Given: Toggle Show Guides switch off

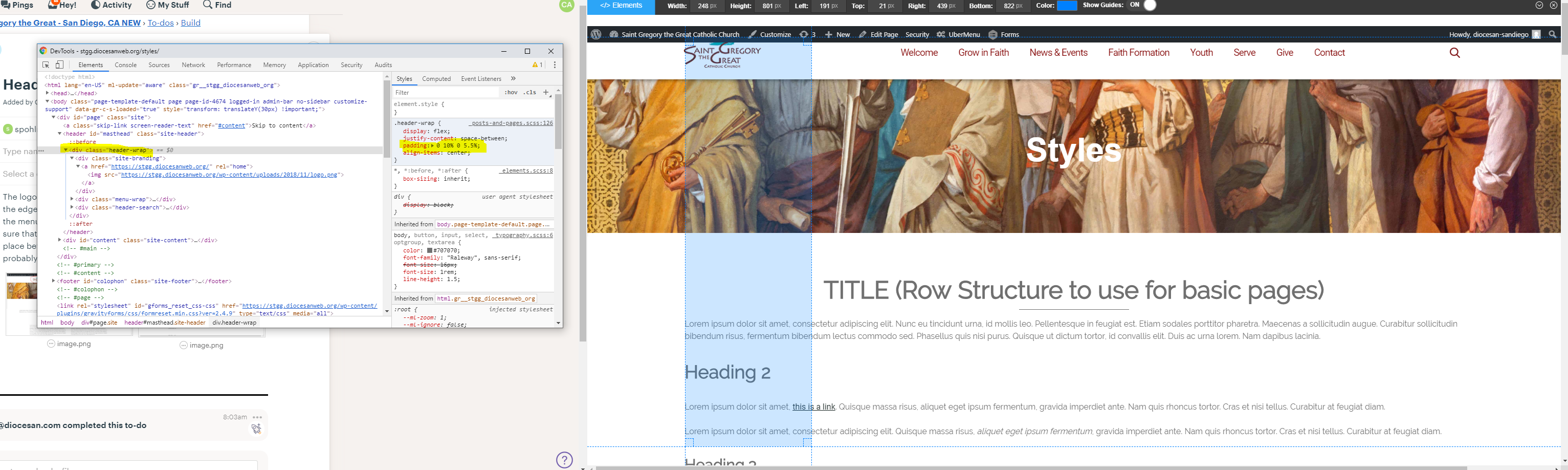Looking at the screenshot, I should (1149, 6).
